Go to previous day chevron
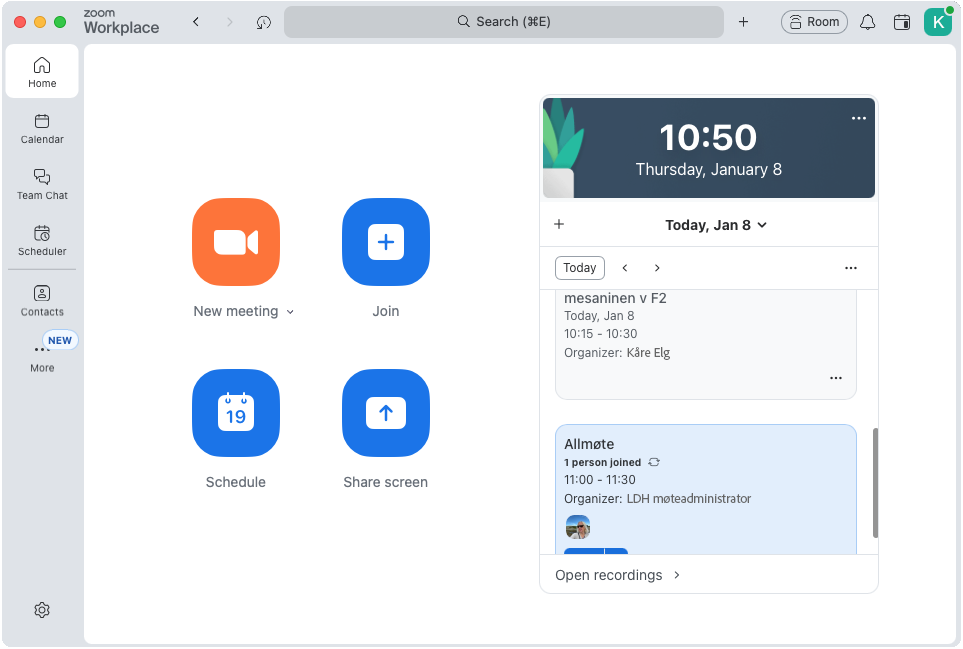The image size is (963, 649). pyautogui.click(x=625, y=268)
